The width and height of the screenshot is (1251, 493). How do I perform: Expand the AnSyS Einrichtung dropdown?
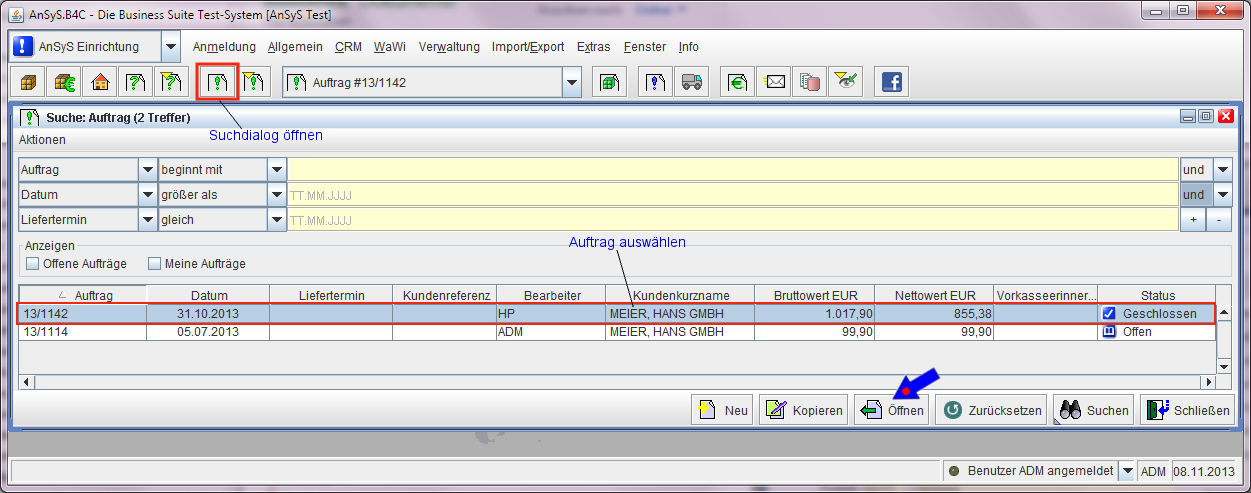170,47
